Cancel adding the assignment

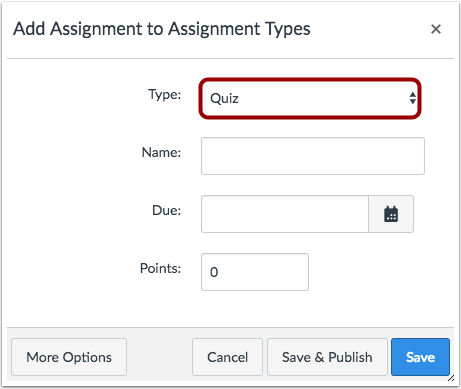[227, 357]
